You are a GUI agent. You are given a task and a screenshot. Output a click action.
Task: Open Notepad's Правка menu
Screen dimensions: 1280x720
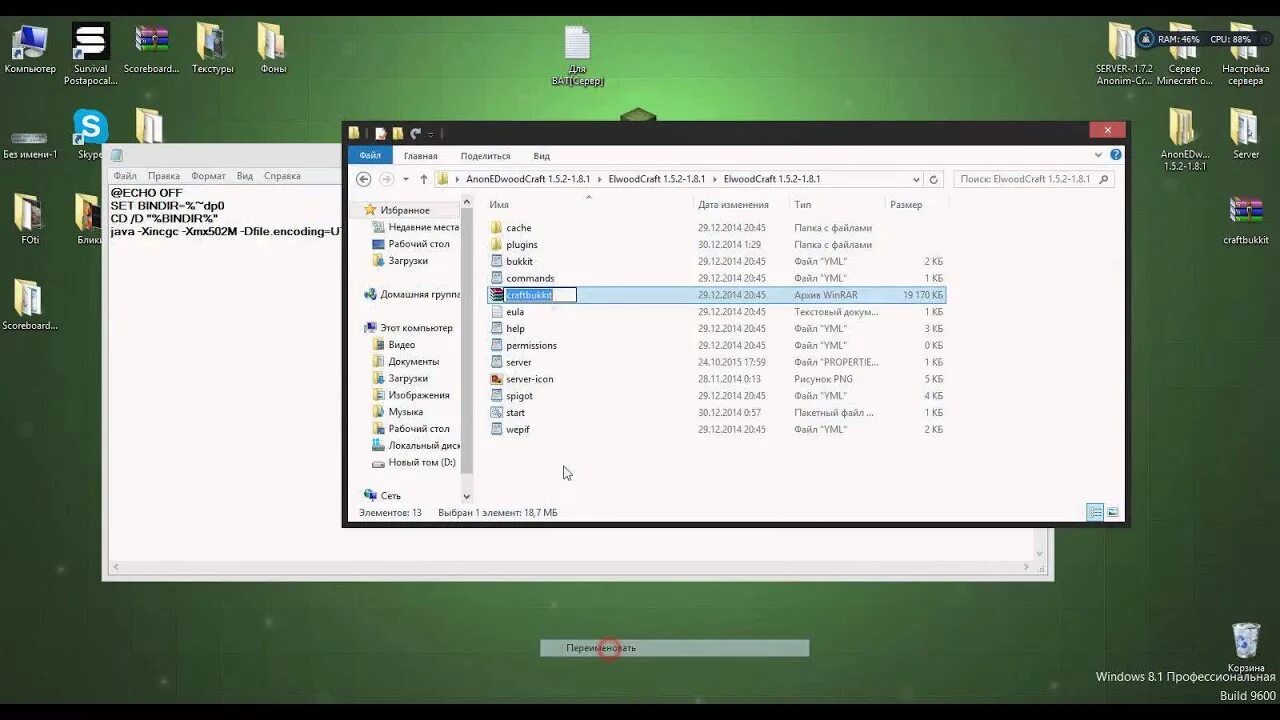pyautogui.click(x=164, y=176)
